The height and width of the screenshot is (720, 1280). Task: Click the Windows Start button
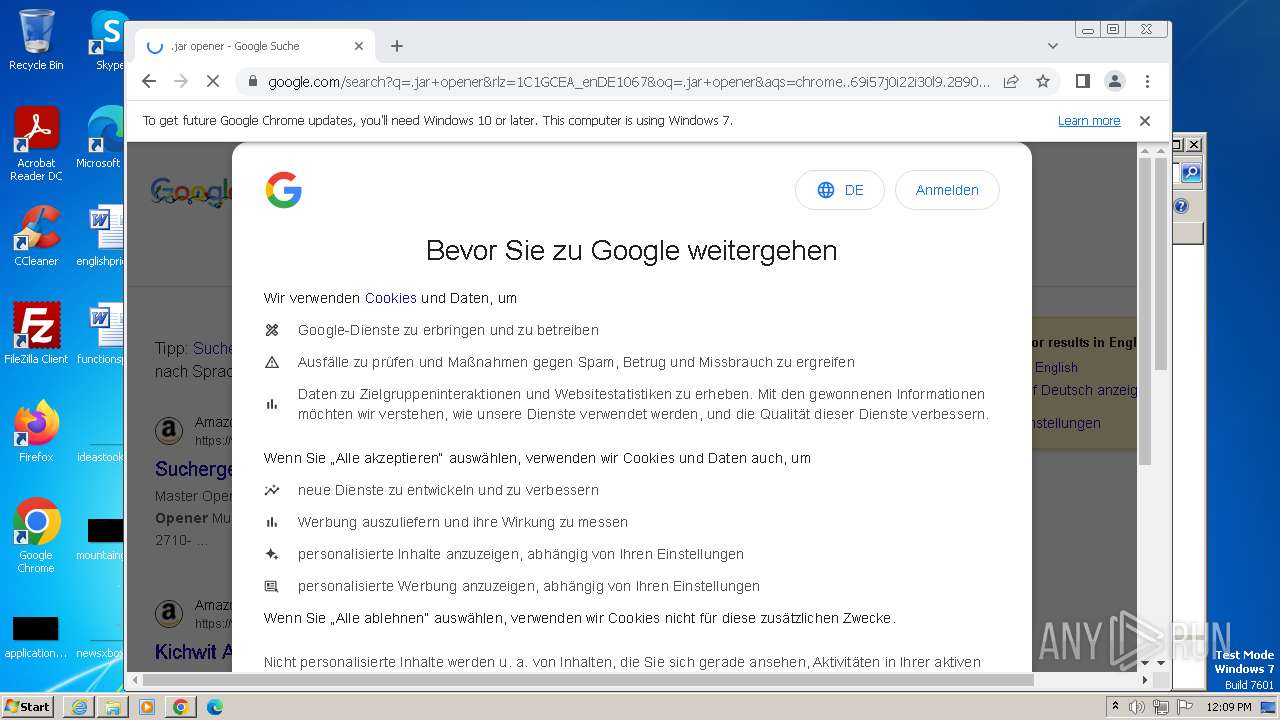pyautogui.click(x=28, y=706)
